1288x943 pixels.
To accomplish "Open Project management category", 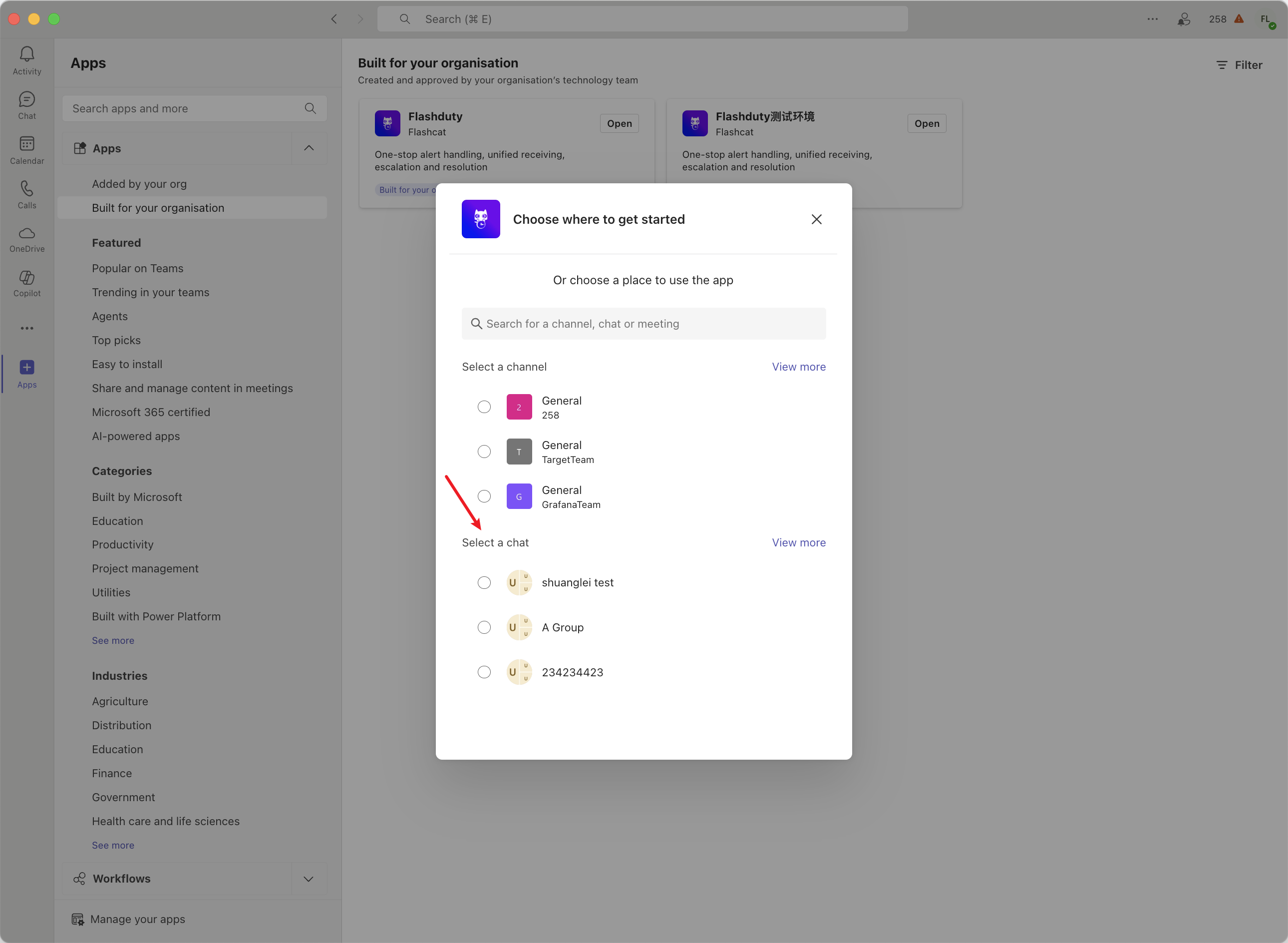I will click(x=145, y=568).
